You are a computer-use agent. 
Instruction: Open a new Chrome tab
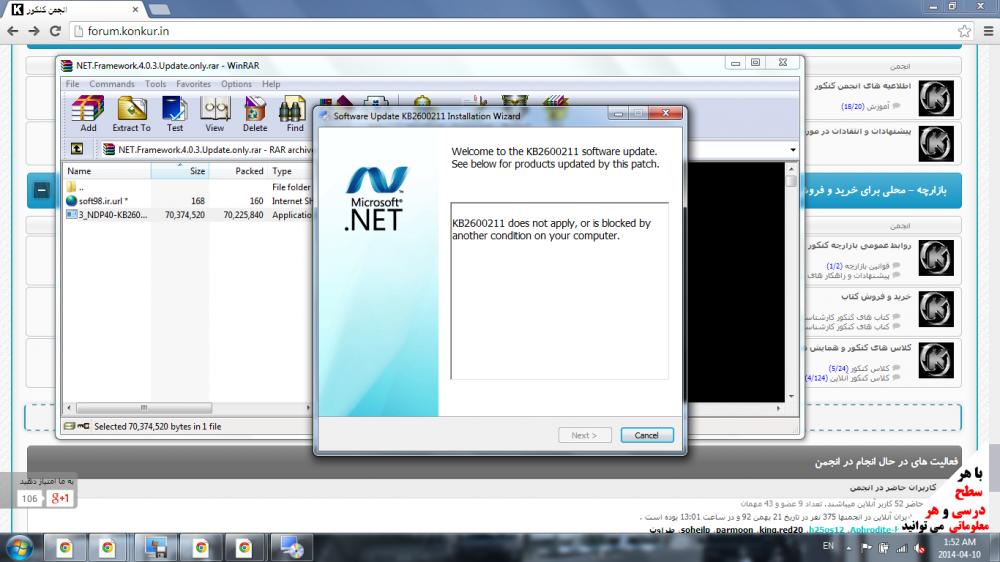coord(159,10)
